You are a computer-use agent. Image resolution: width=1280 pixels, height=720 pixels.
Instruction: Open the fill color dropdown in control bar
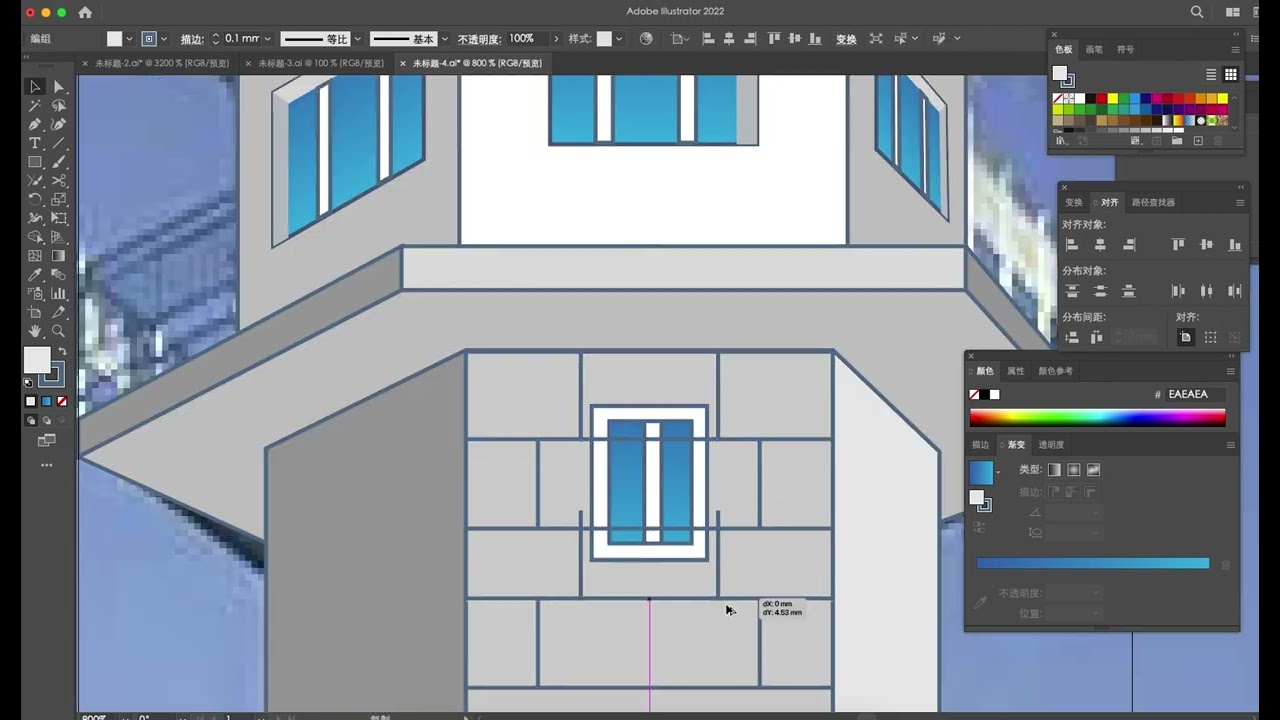(x=129, y=39)
